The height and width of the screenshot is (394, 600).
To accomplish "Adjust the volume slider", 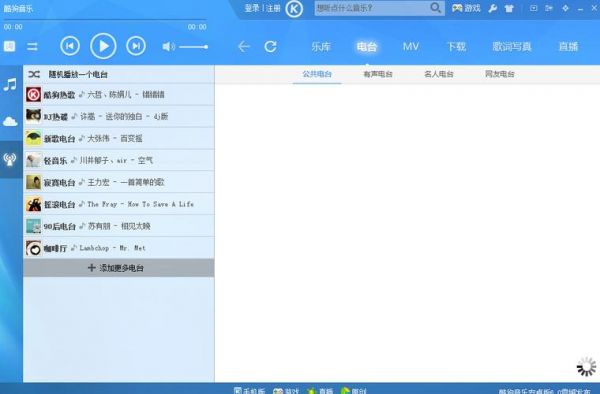I will 194,47.
